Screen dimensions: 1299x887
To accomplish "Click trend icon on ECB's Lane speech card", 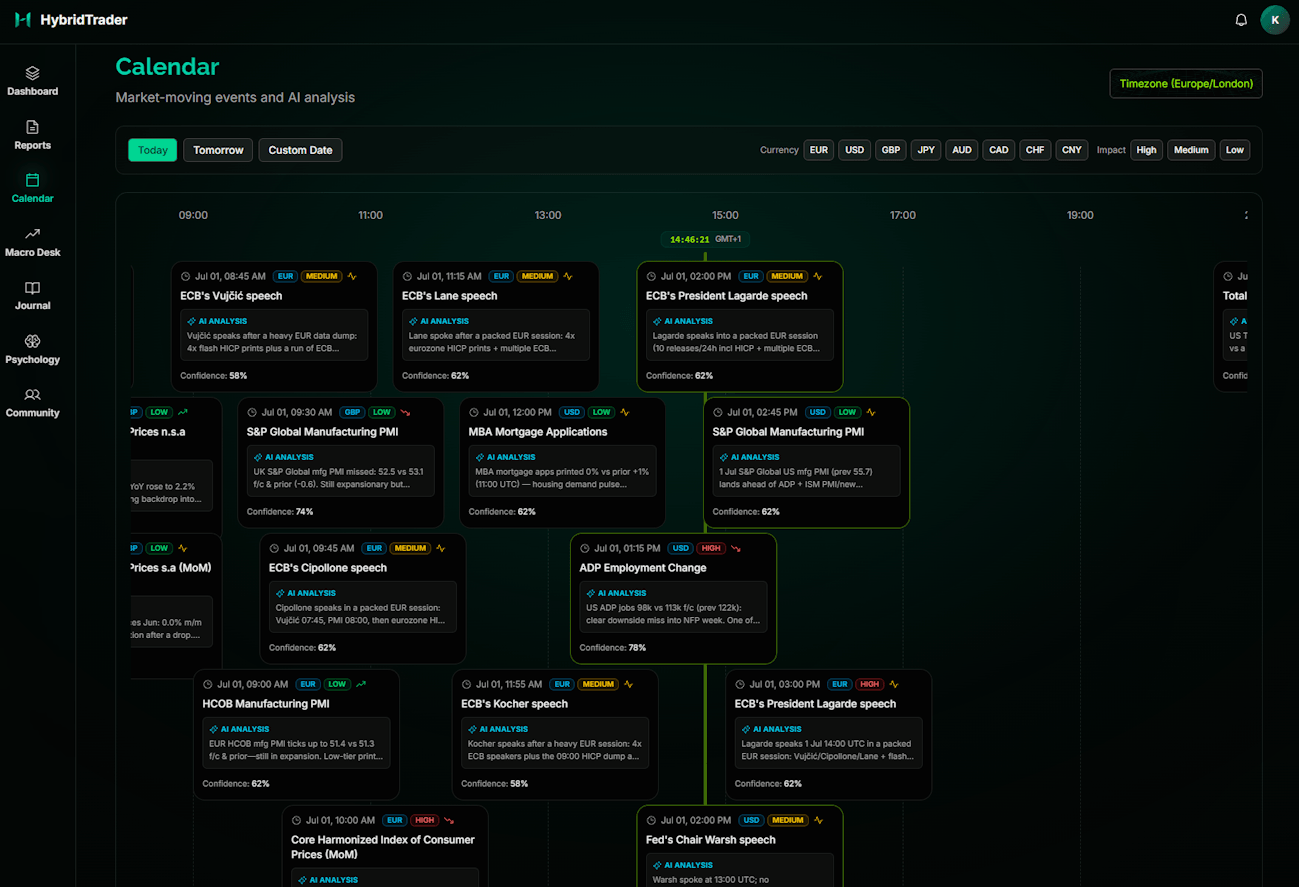I will 568,276.
